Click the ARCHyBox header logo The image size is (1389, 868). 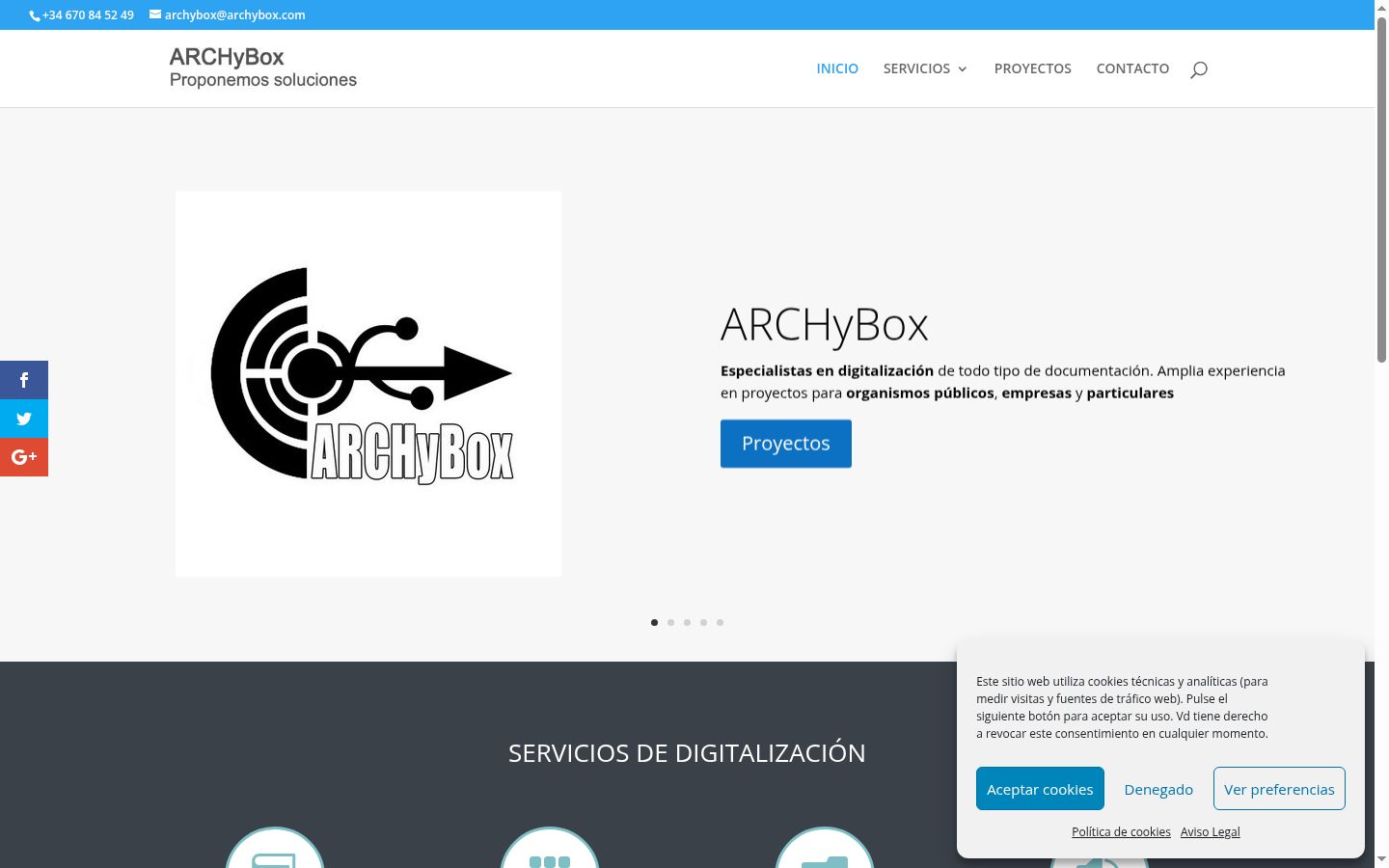coord(263,68)
